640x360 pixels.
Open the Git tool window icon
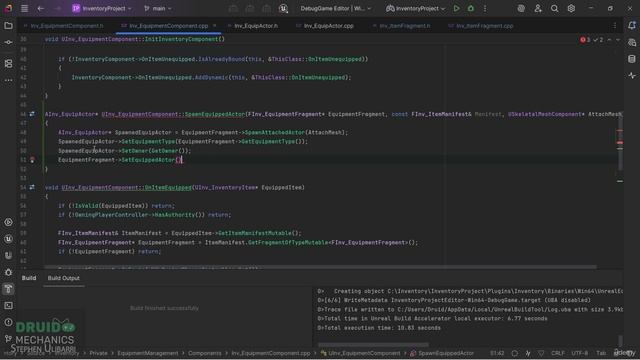8,339
